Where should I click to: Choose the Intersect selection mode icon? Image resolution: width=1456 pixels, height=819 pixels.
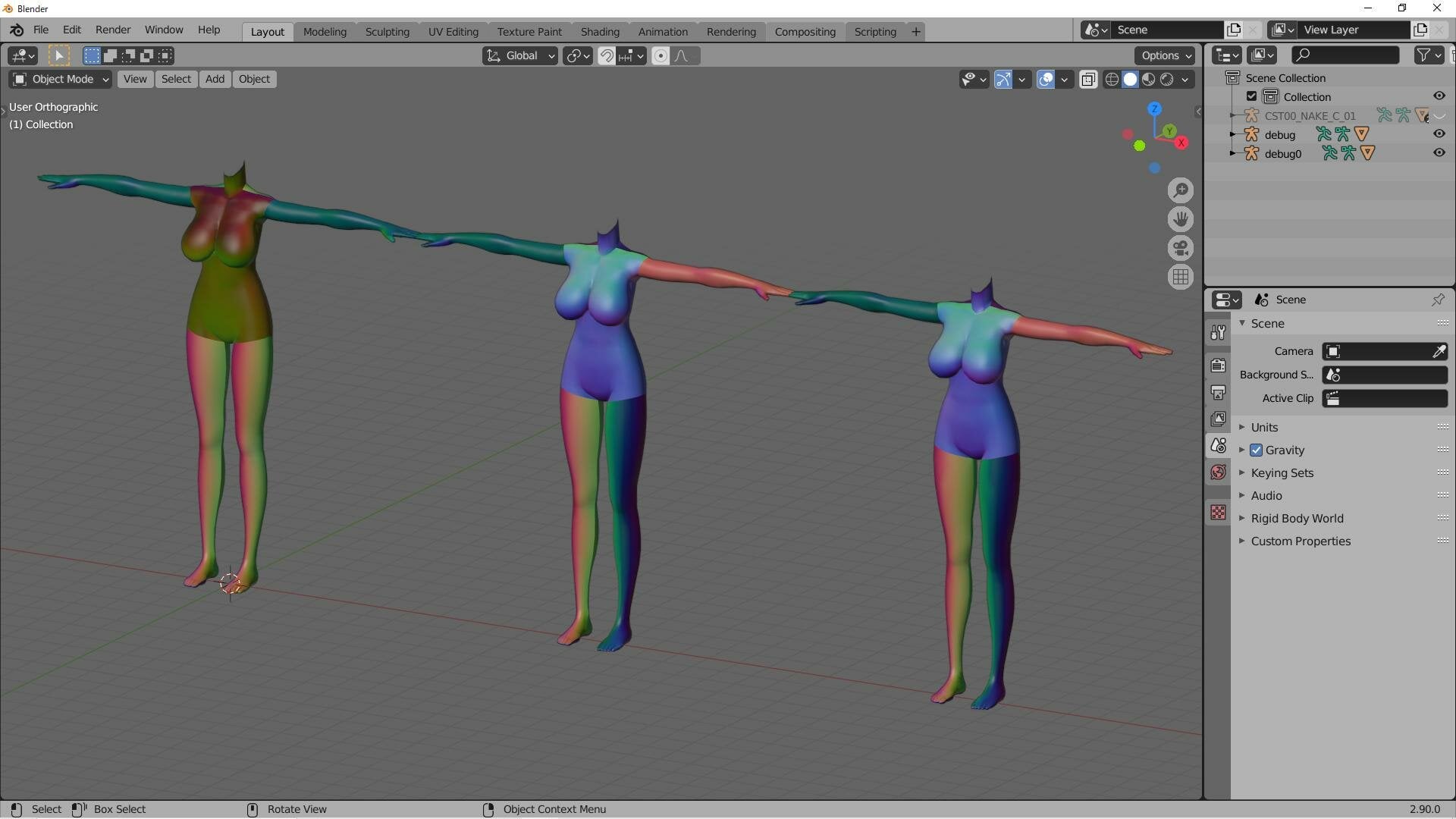click(165, 55)
